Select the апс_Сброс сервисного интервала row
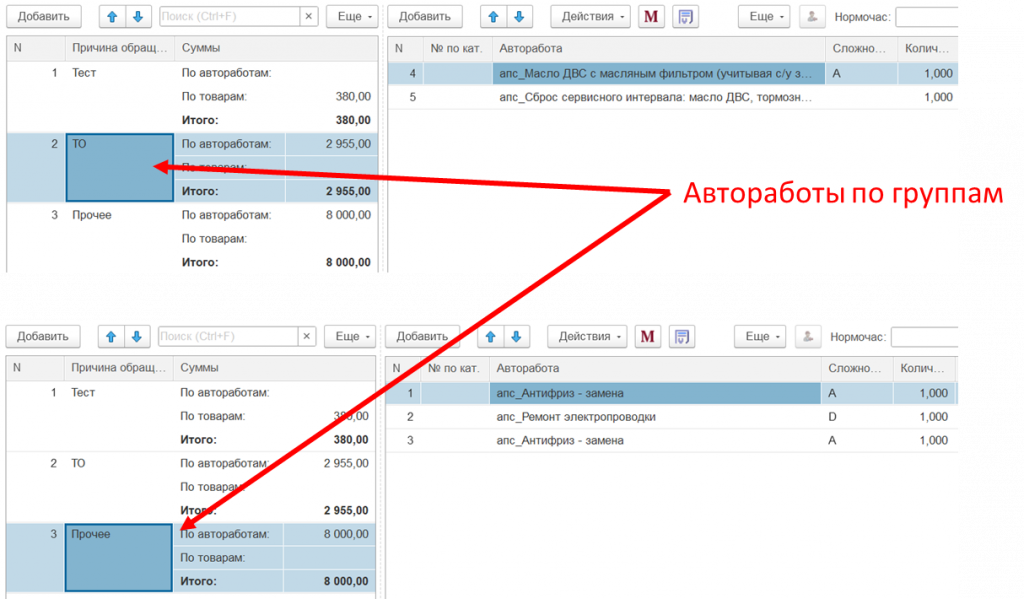Viewport: 1024px width, 599px height. point(655,97)
